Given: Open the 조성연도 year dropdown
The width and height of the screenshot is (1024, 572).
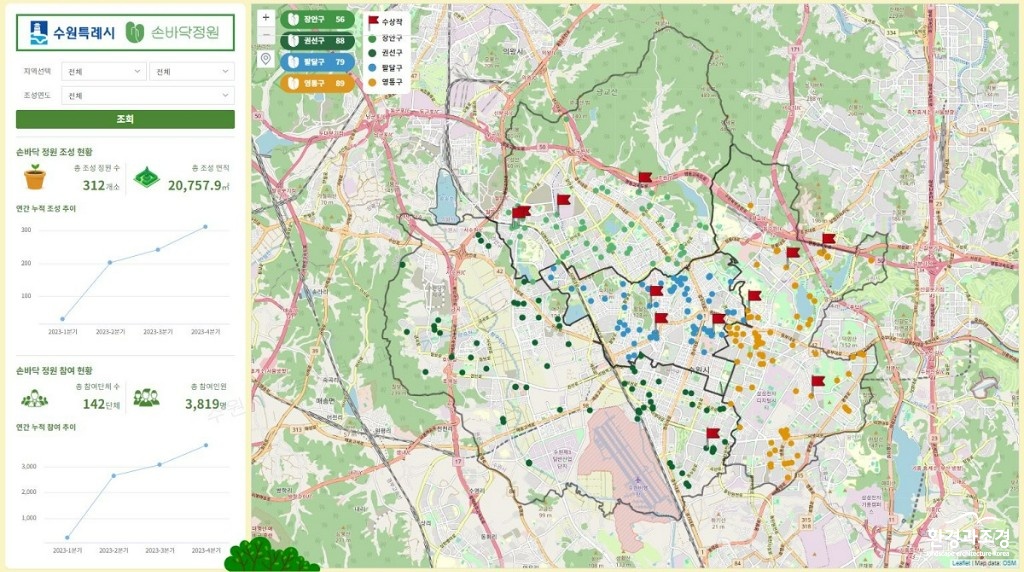Looking at the screenshot, I should pyautogui.click(x=148, y=95).
